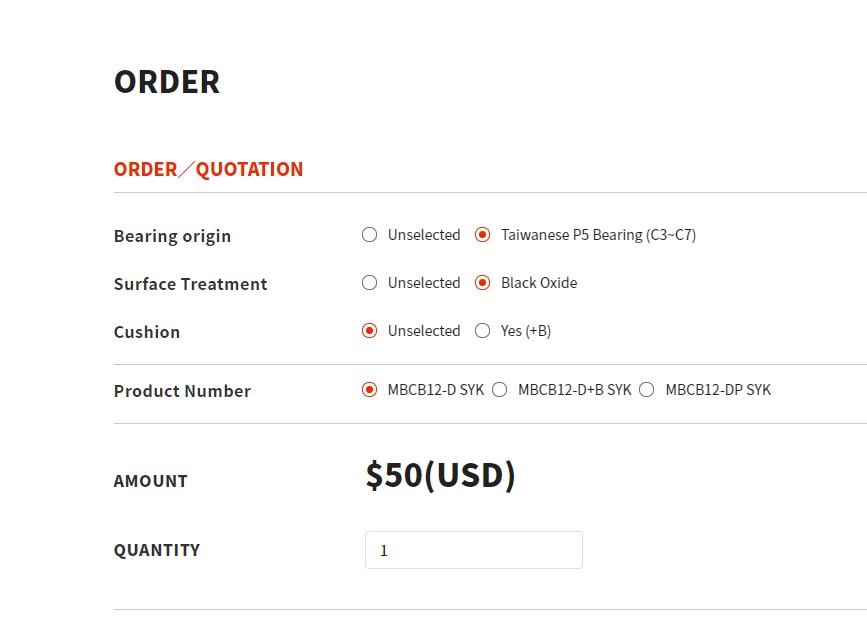Click the Quantity input field

(x=473, y=550)
